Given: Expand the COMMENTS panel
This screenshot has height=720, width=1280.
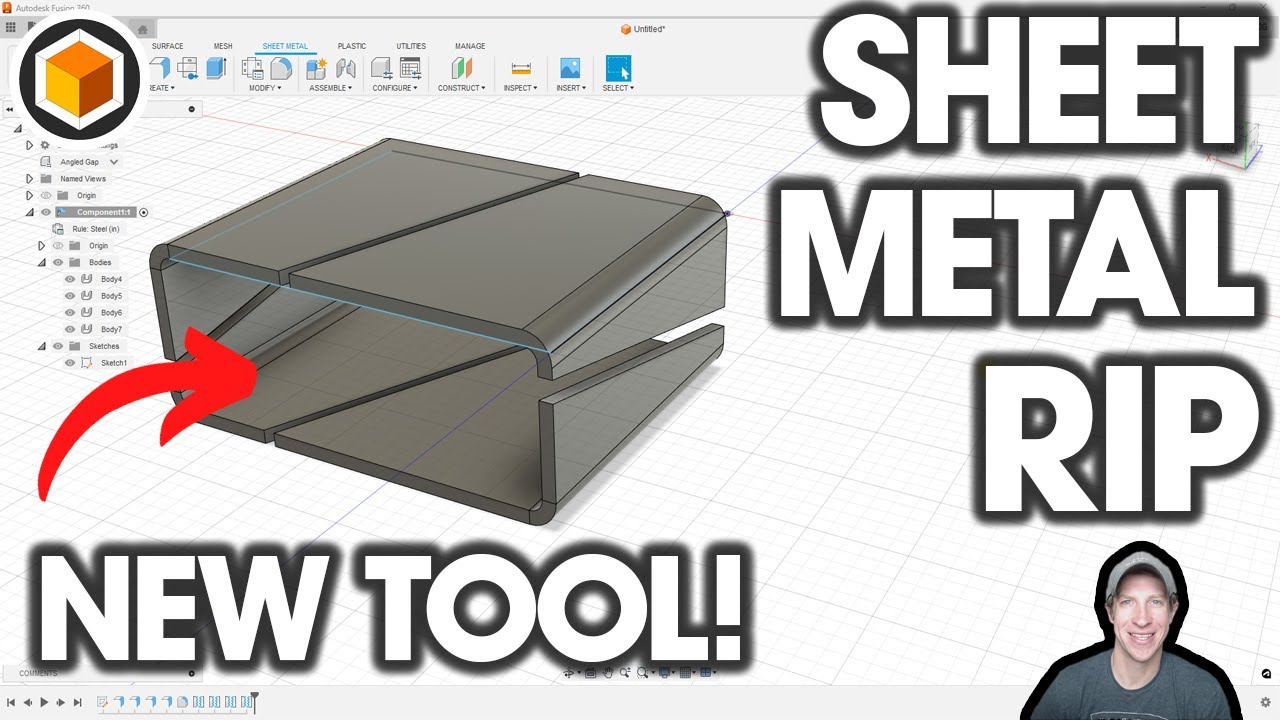Looking at the screenshot, I should 192,673.
